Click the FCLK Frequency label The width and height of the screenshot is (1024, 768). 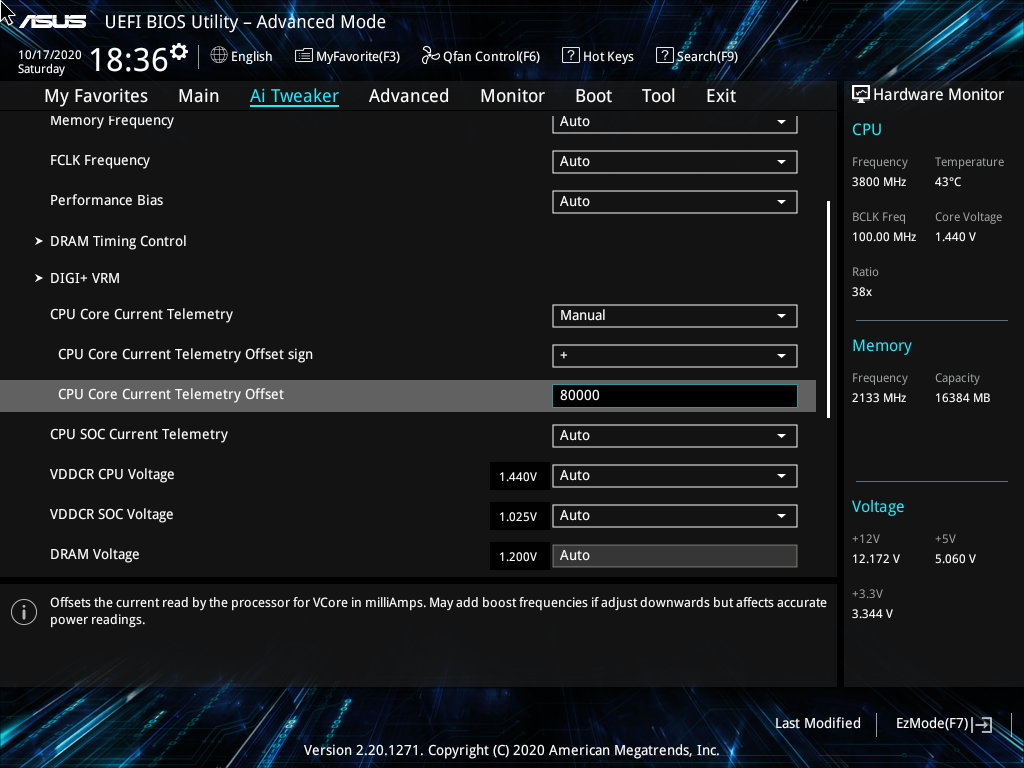pos(100,161)
